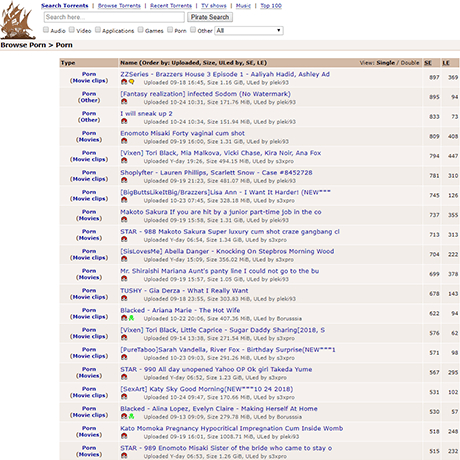Click uploader s3xpro on SisLovesMe row
The width and height of the screenshot is (460, 460).
(285, 259)
